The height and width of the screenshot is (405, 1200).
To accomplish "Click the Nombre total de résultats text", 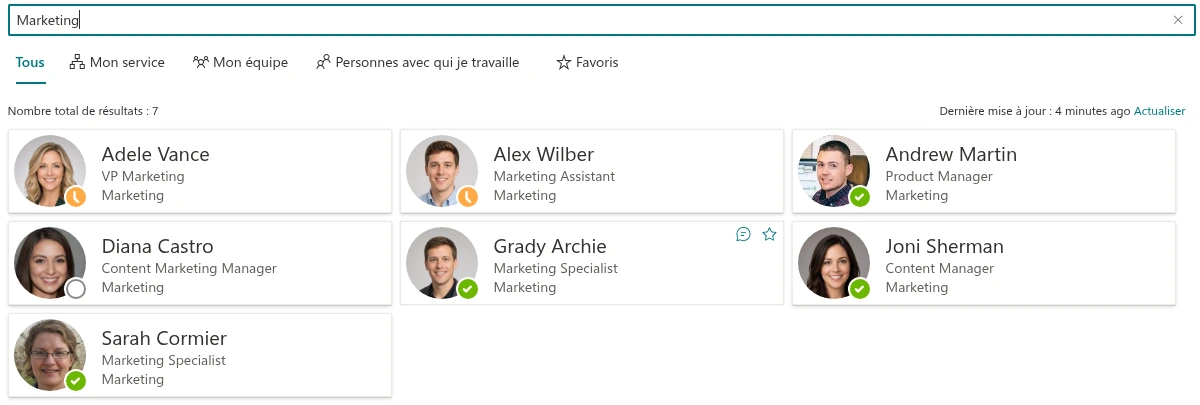I will (83, 111).
